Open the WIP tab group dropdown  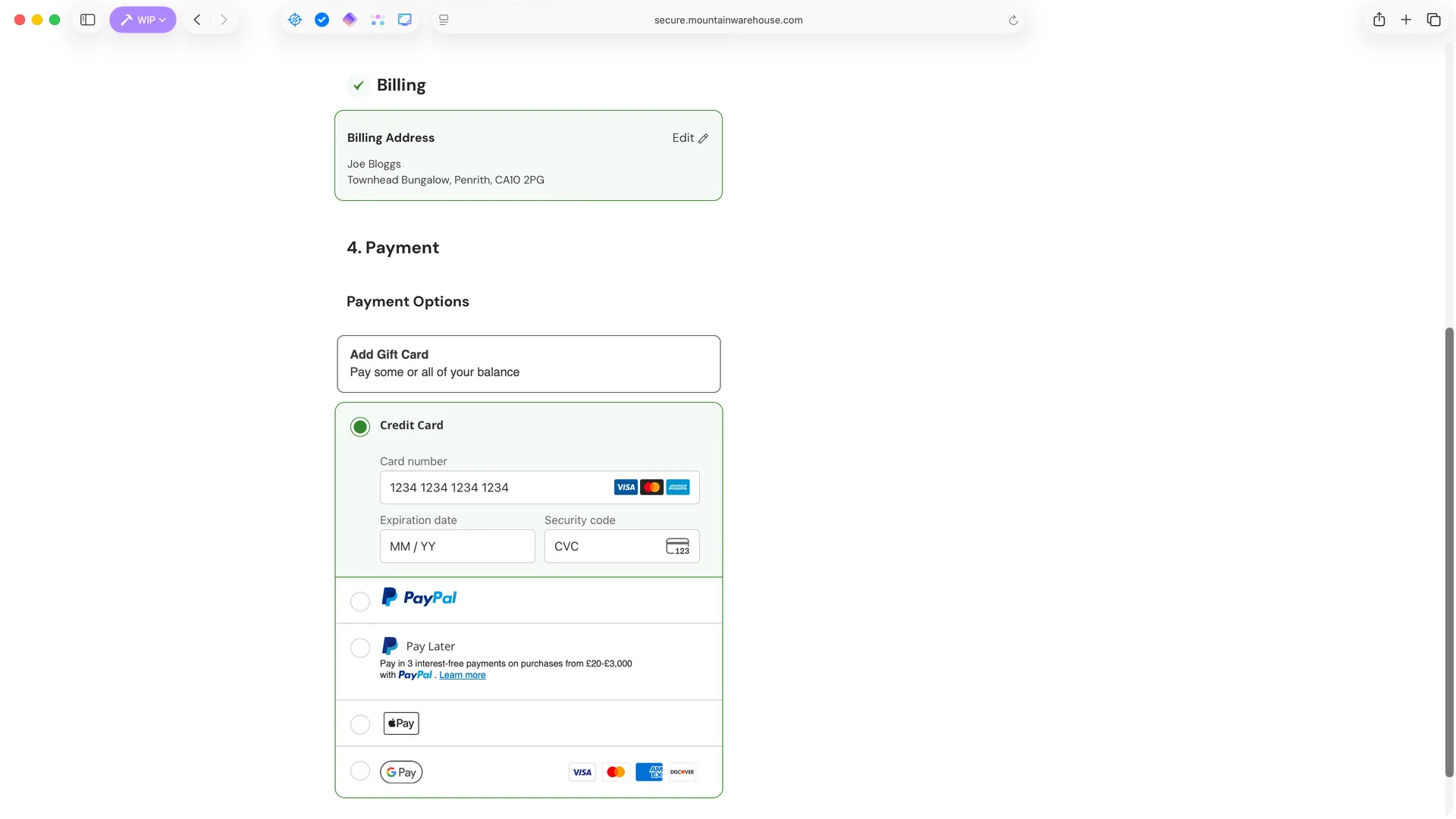tap(143, 20)
